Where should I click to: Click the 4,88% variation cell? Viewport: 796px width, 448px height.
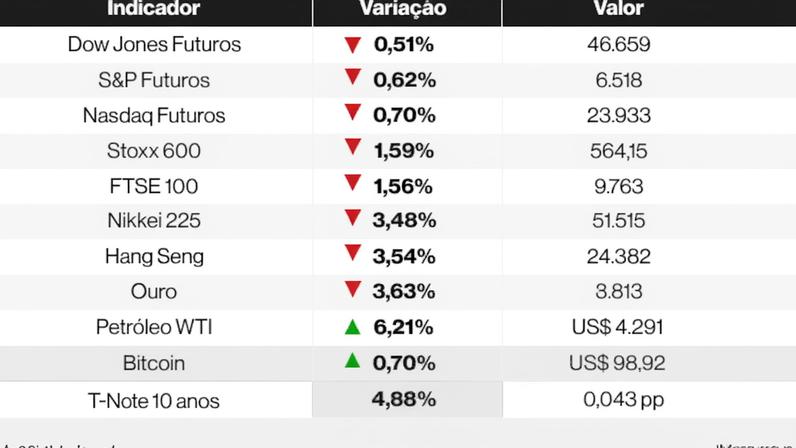coord(403,400)
